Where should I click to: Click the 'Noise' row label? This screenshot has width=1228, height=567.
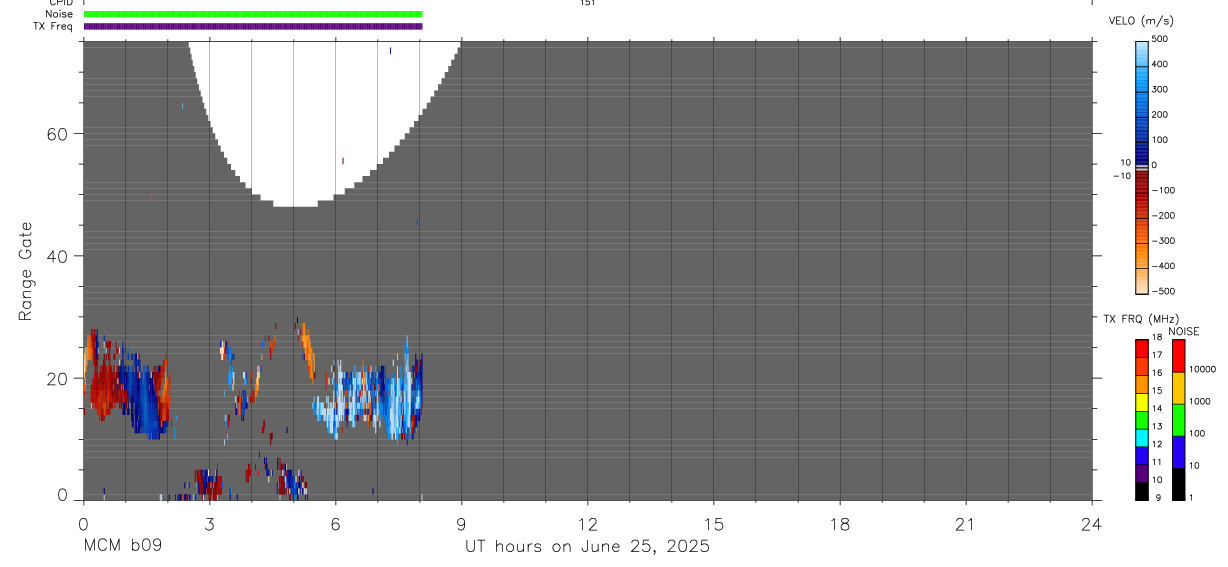[x=60, y=14]
